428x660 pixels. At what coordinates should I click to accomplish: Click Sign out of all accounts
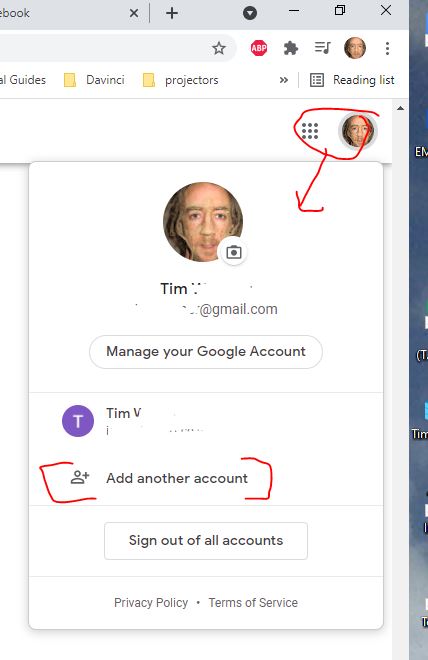206,540
